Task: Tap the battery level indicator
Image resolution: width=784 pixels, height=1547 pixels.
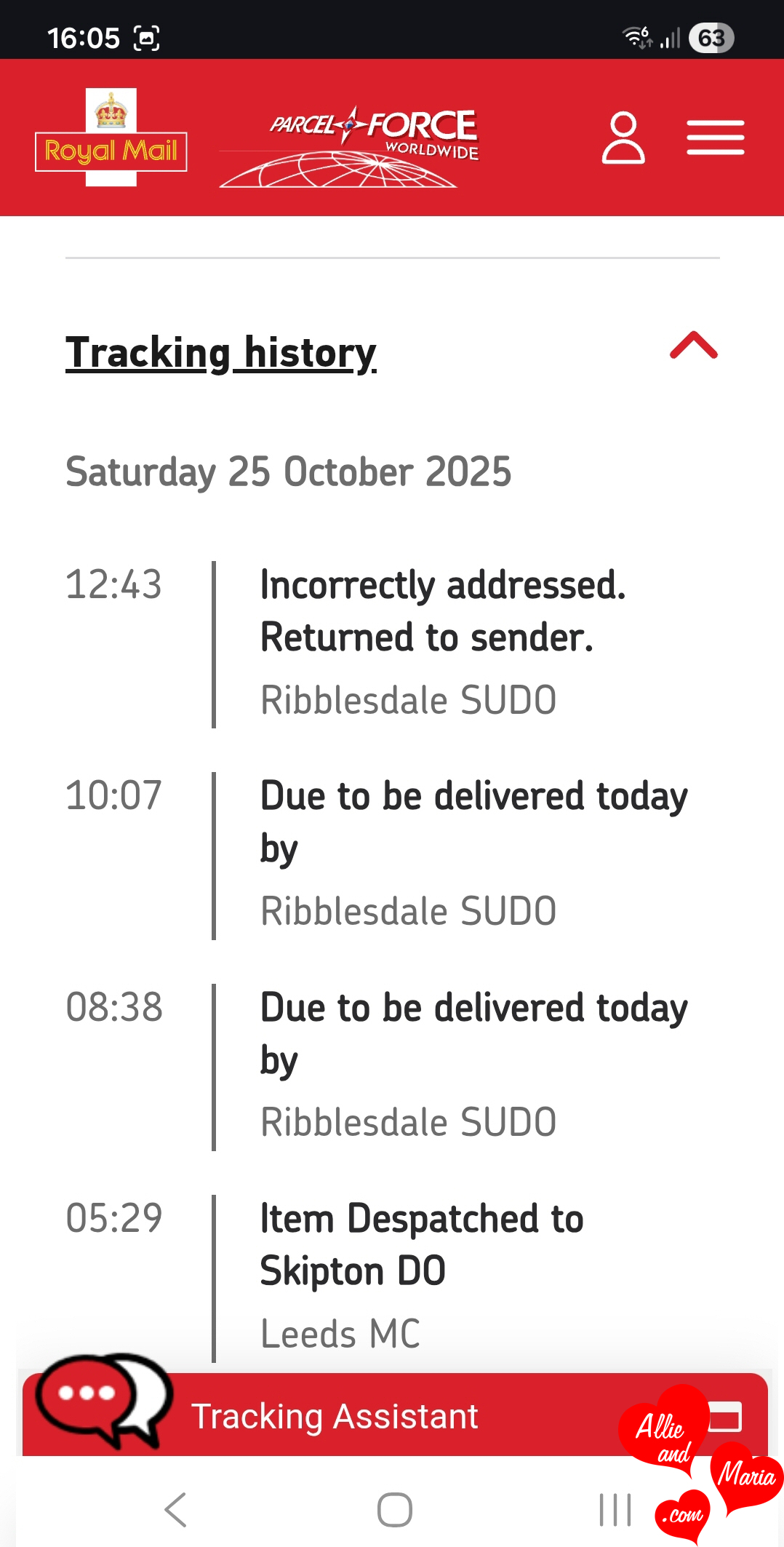Action: tap(711, 38)
